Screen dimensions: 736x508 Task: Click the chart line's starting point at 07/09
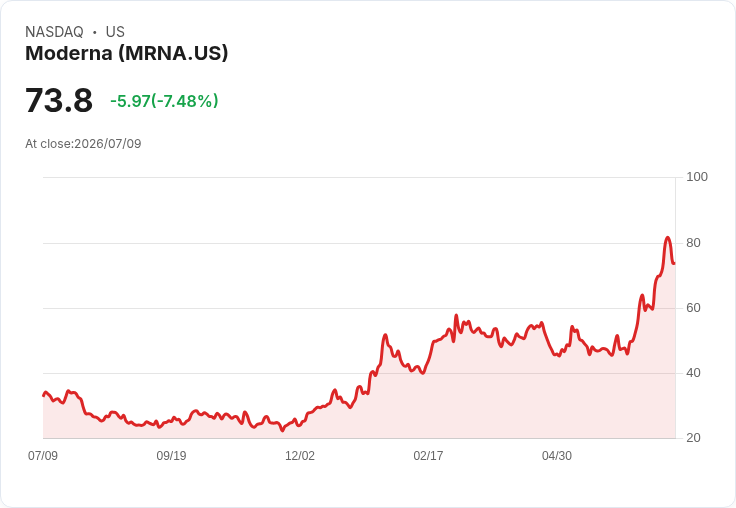pyautogui.click(x=44, y=395)
